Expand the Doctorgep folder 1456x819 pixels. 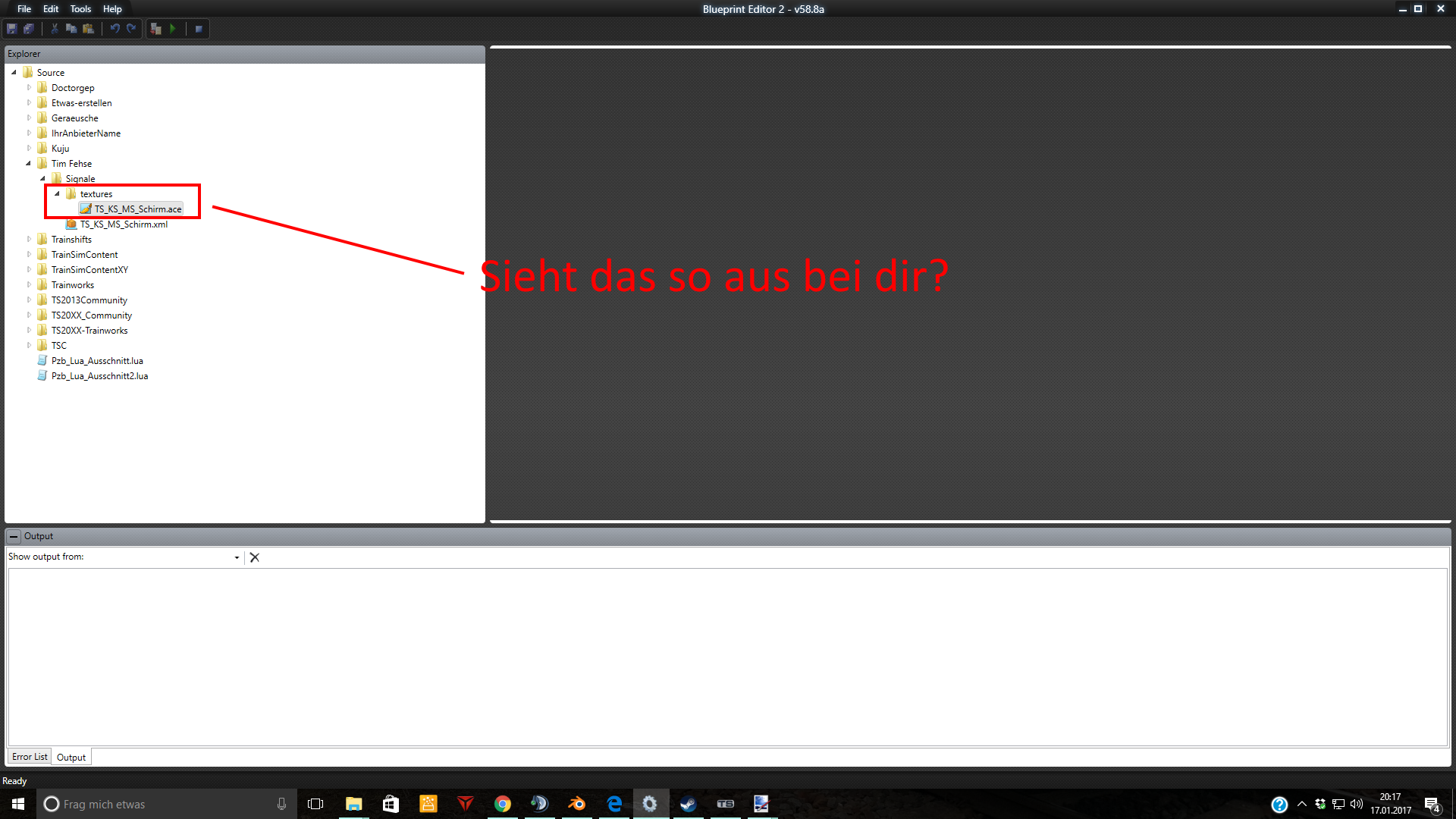pos(30,88)
